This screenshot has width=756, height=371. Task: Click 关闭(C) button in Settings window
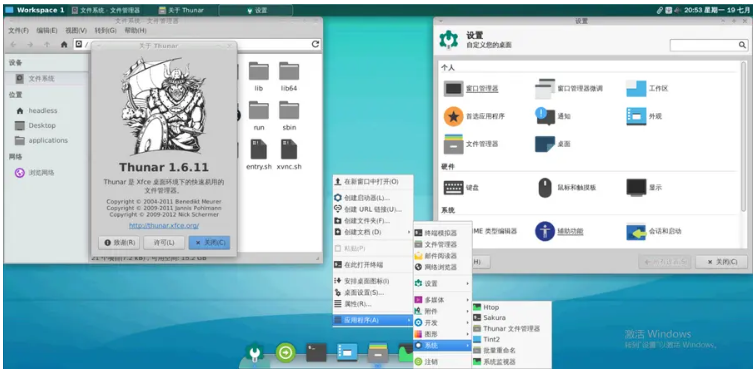722,262
